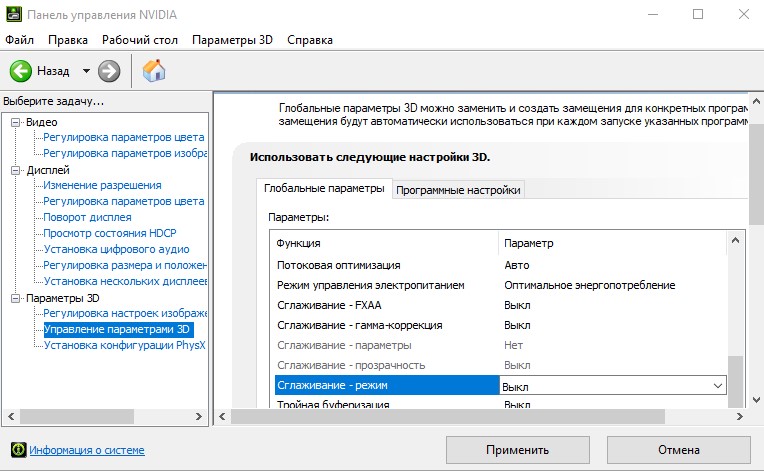Click main panel horizontal scroll right arrow
The image size is (764, 471).
coord(740,416)
